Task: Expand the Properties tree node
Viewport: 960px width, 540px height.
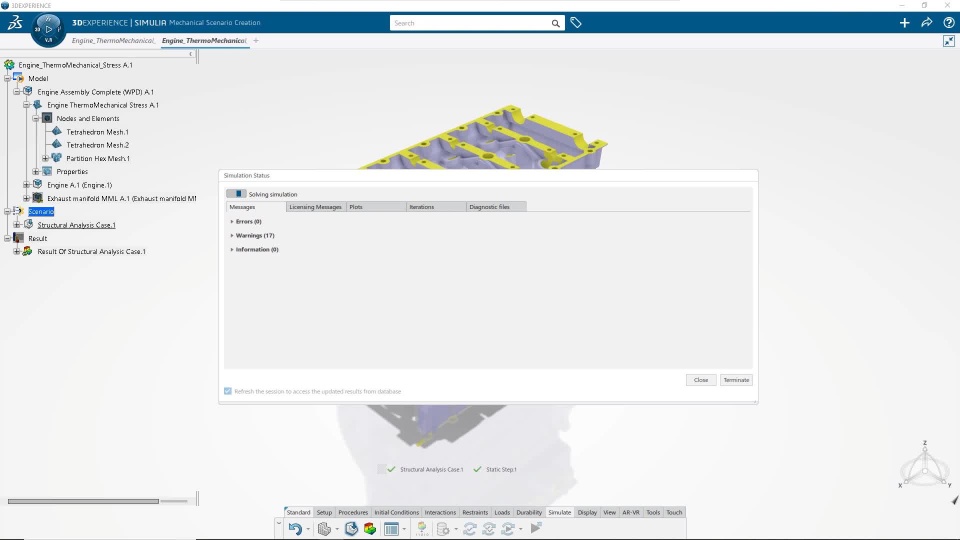Action: (x=36, y=171)
